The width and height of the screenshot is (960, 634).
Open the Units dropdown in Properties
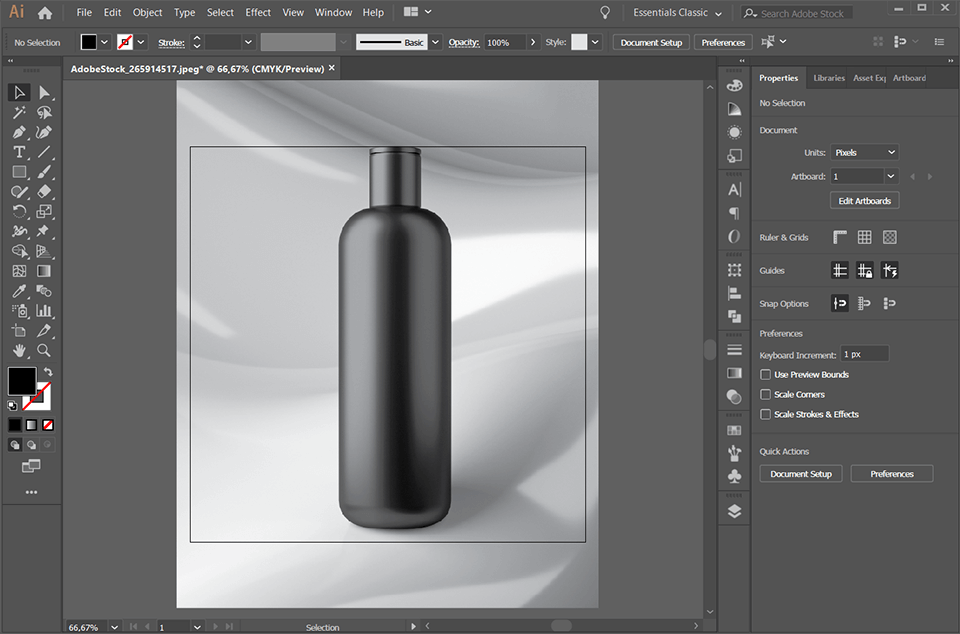pos(864,152)
